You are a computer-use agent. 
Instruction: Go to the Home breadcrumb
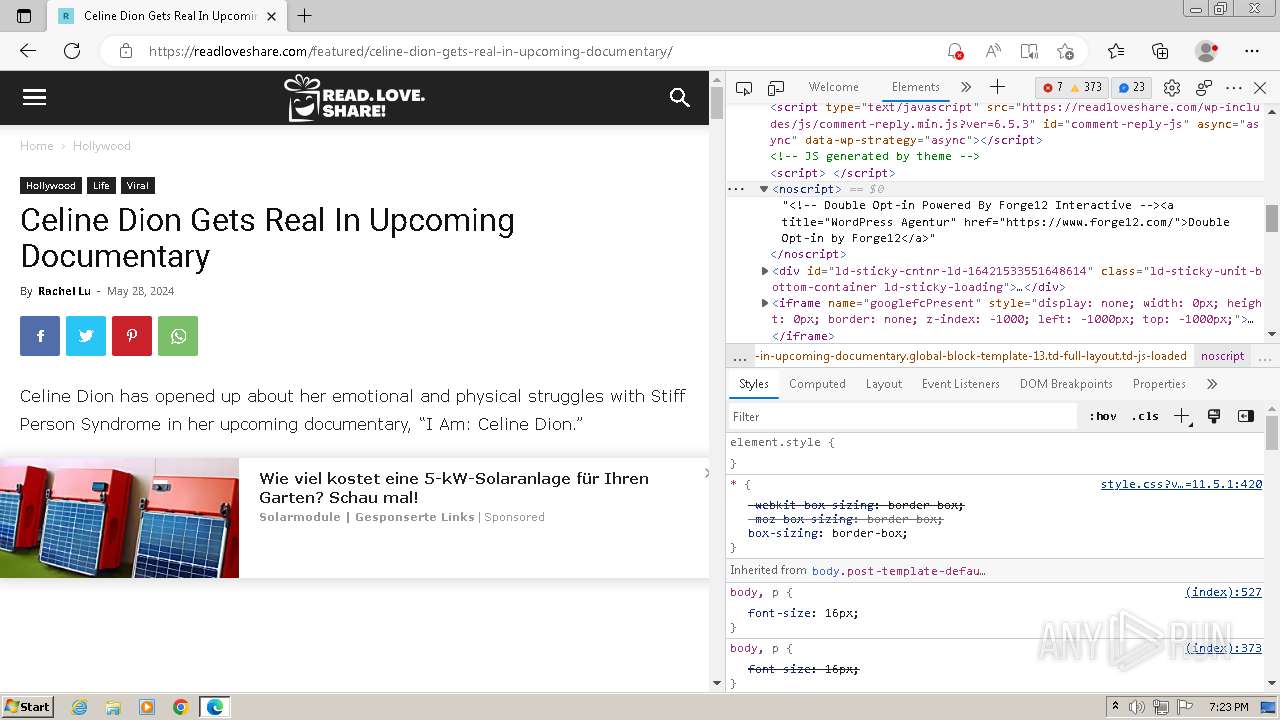point(37,146)
